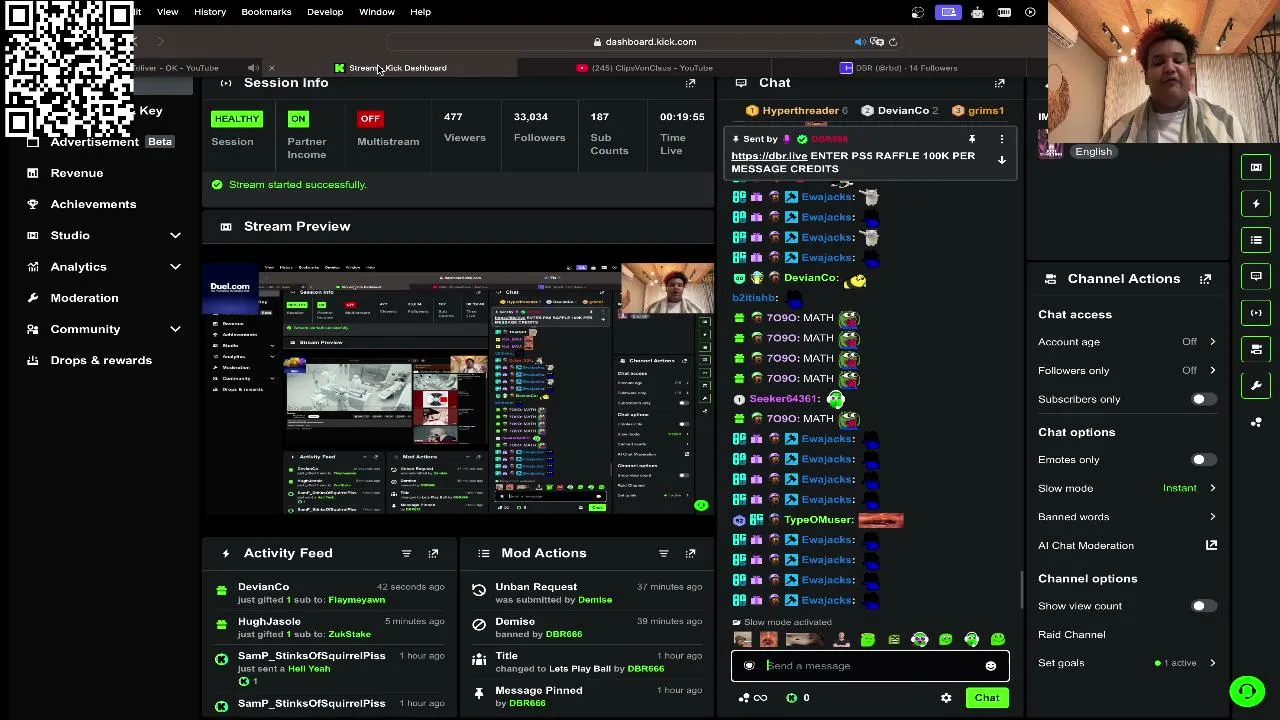This screenshot has width=1280, height=720.
Task: Open the Help menu
Action: coord(420,12)
